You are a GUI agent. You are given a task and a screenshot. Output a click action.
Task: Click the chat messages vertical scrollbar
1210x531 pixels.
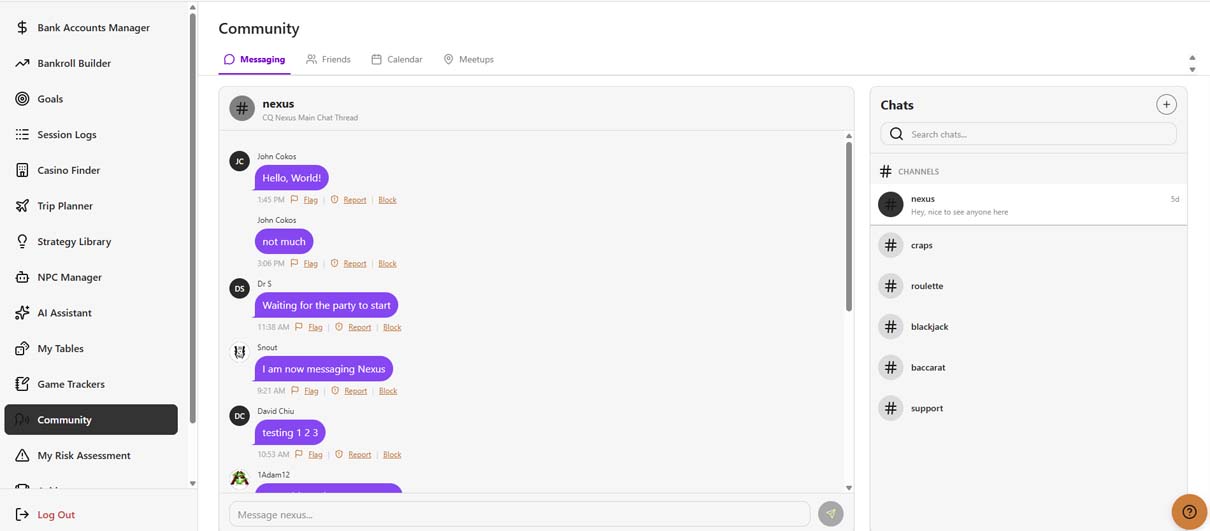tap(848, 226)
